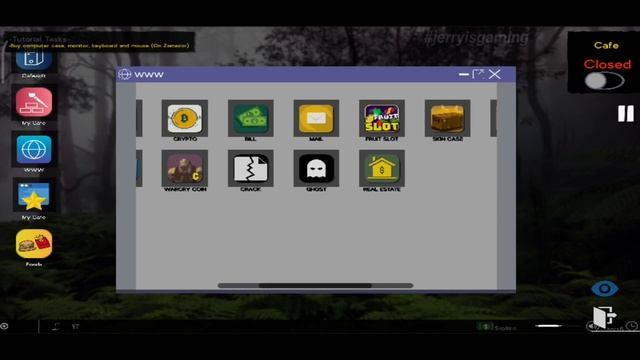Open the Warcry Coin site icon
The width and height of the screenshot is (640, 360).
point(184,168)
